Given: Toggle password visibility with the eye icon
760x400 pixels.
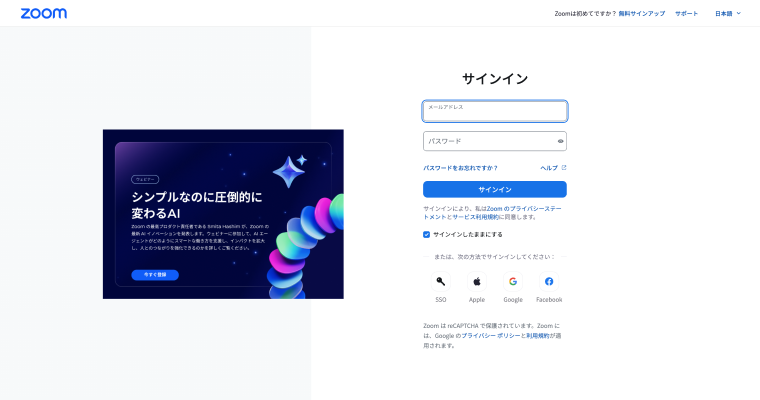Looking at the screenshot, I should point(560,142).
